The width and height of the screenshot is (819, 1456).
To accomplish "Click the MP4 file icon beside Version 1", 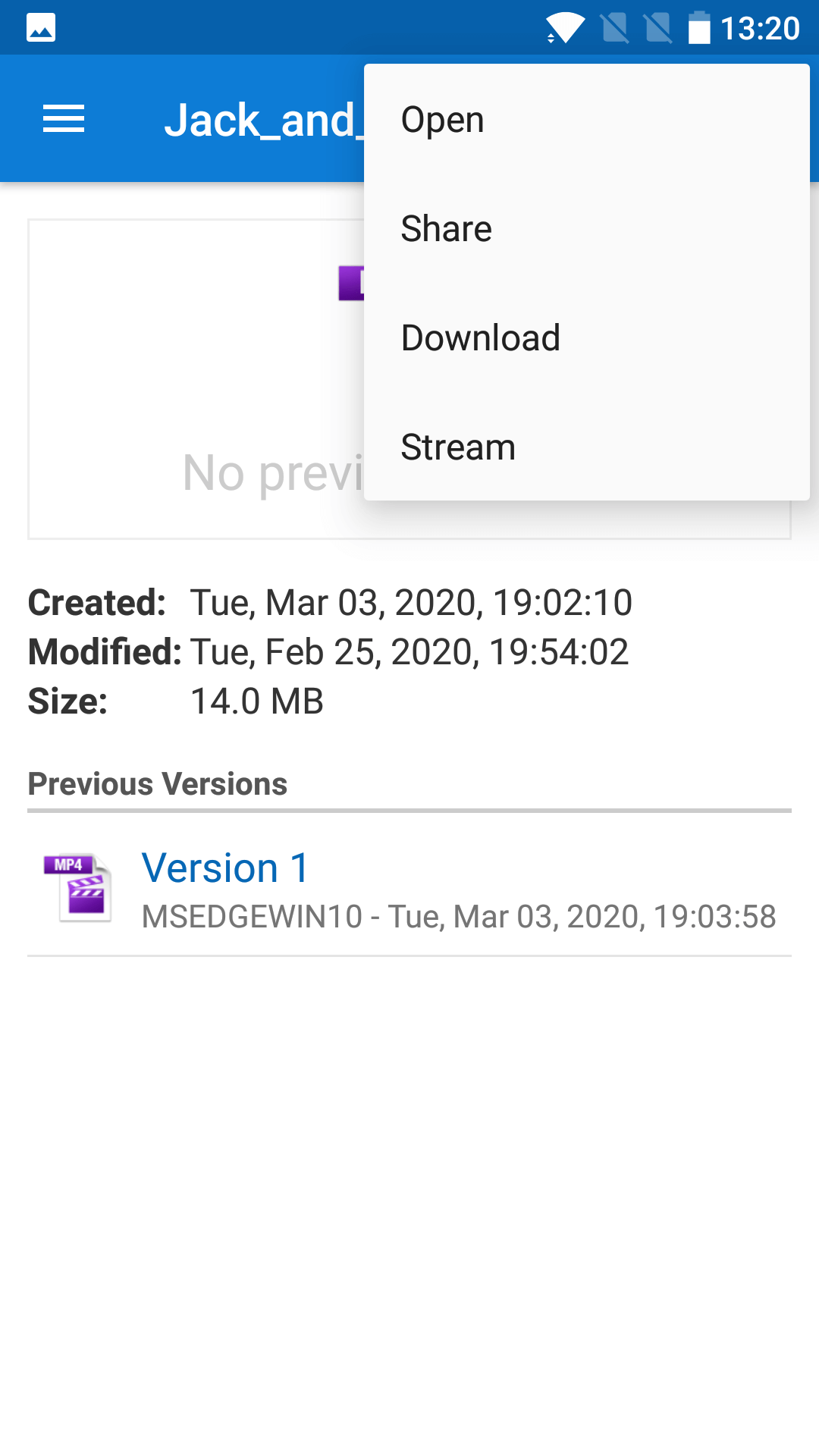I will (79, 887).
